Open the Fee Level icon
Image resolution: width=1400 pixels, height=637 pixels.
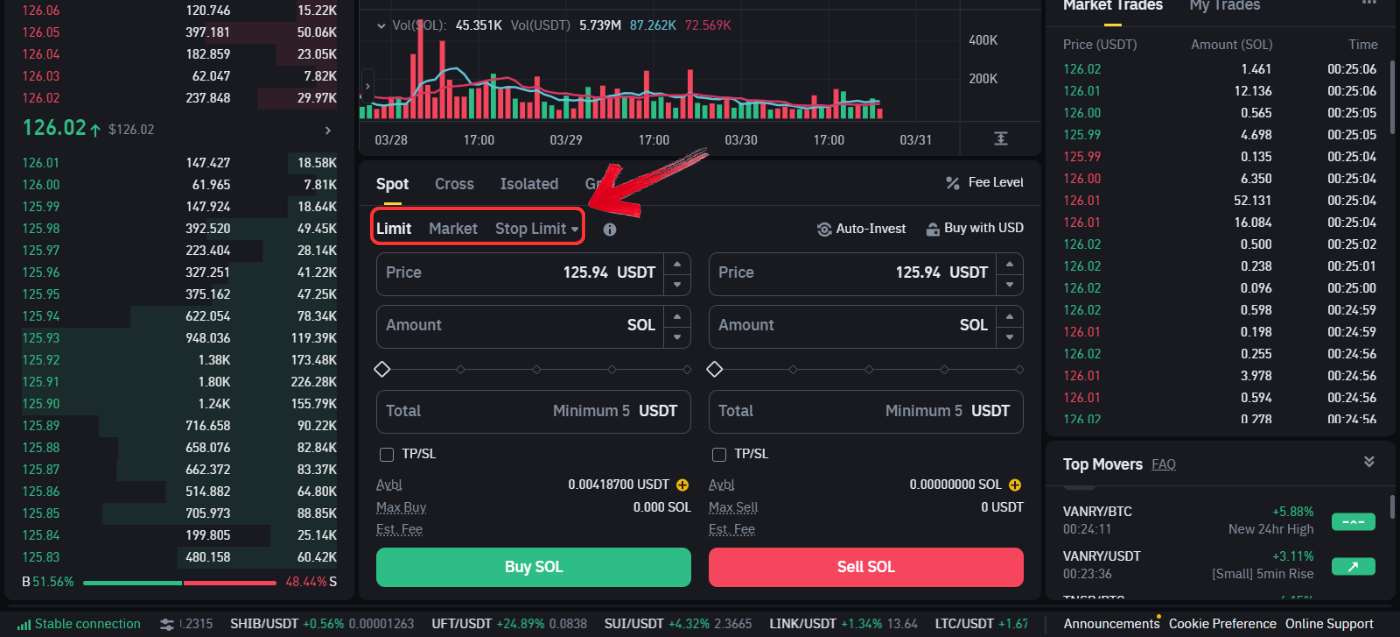click(x=952, y=183)
